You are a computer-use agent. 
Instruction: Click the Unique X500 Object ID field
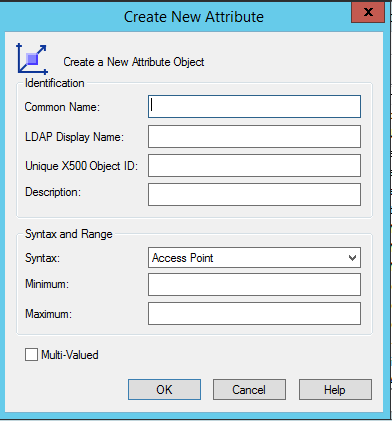(254, 165)
